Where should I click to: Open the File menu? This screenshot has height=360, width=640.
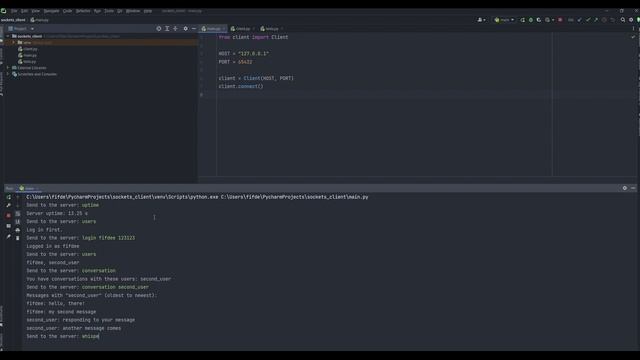point(14,11)
